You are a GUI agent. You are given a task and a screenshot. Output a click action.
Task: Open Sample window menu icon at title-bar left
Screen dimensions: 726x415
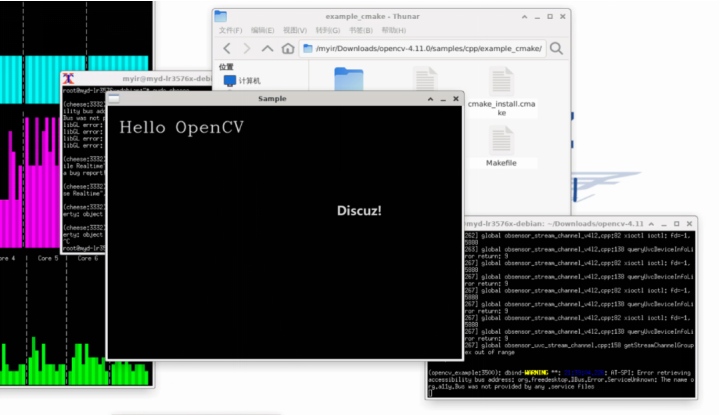pyautogui.click(x=113, y=98)
